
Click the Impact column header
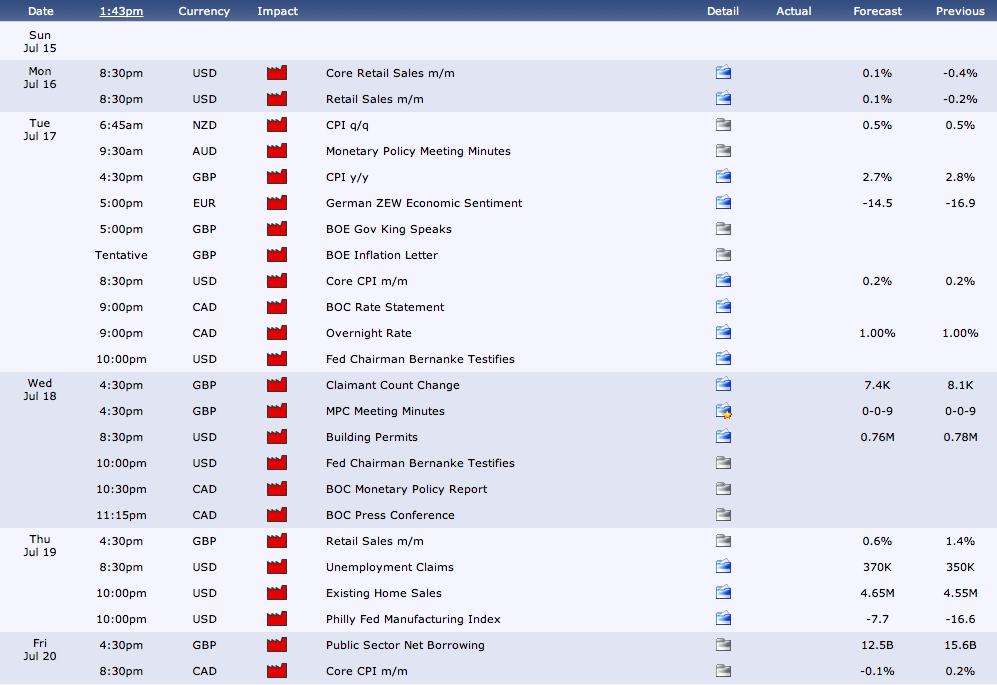(277, 11)
